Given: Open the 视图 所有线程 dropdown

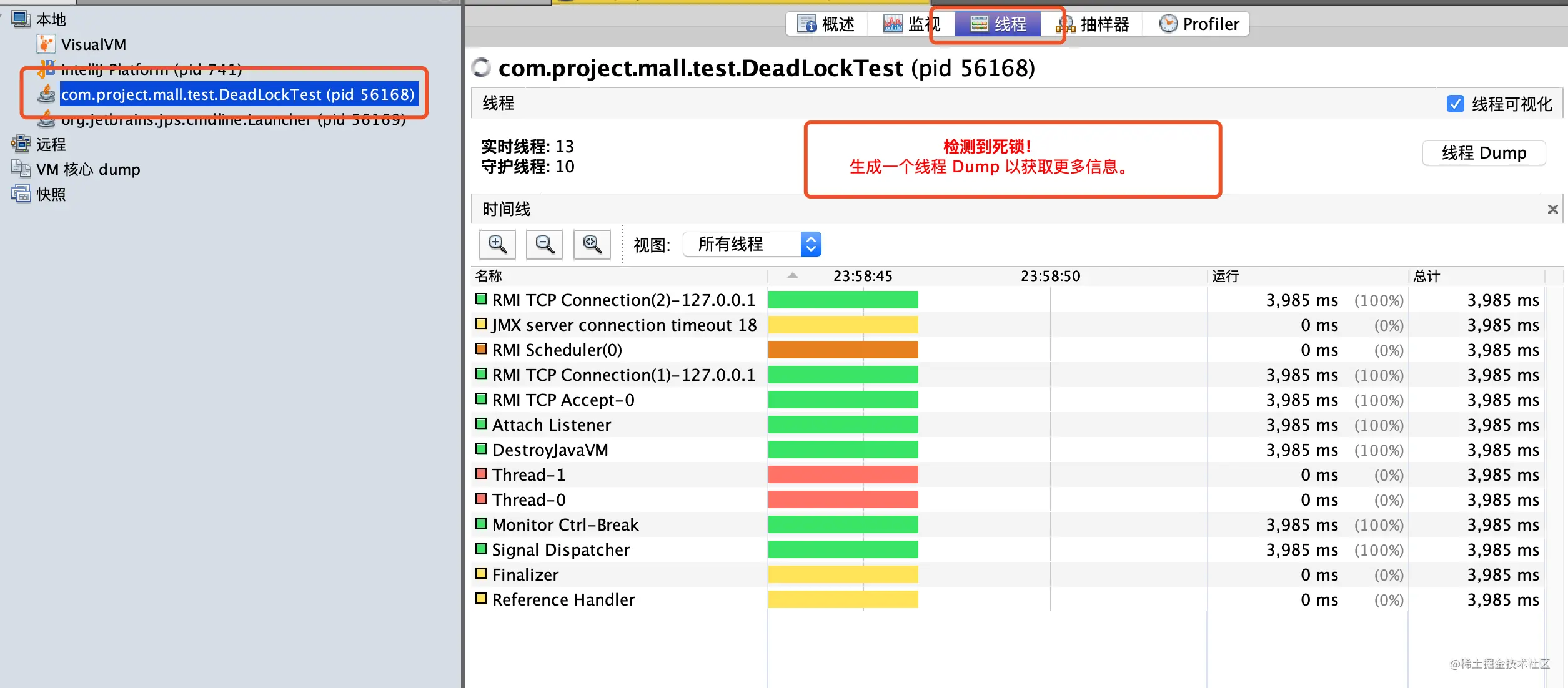Looking at the screenshot, I should click(752, 244).
